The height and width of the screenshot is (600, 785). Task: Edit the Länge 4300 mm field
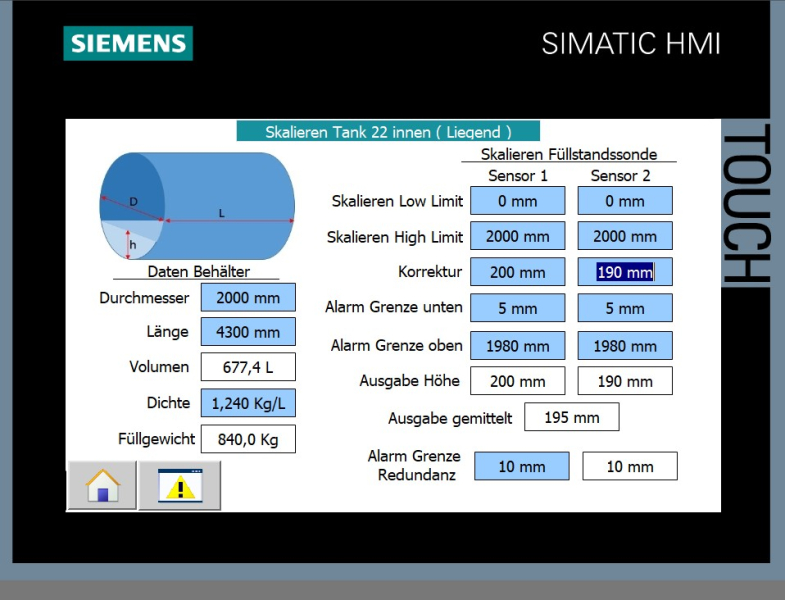[248, 332]
